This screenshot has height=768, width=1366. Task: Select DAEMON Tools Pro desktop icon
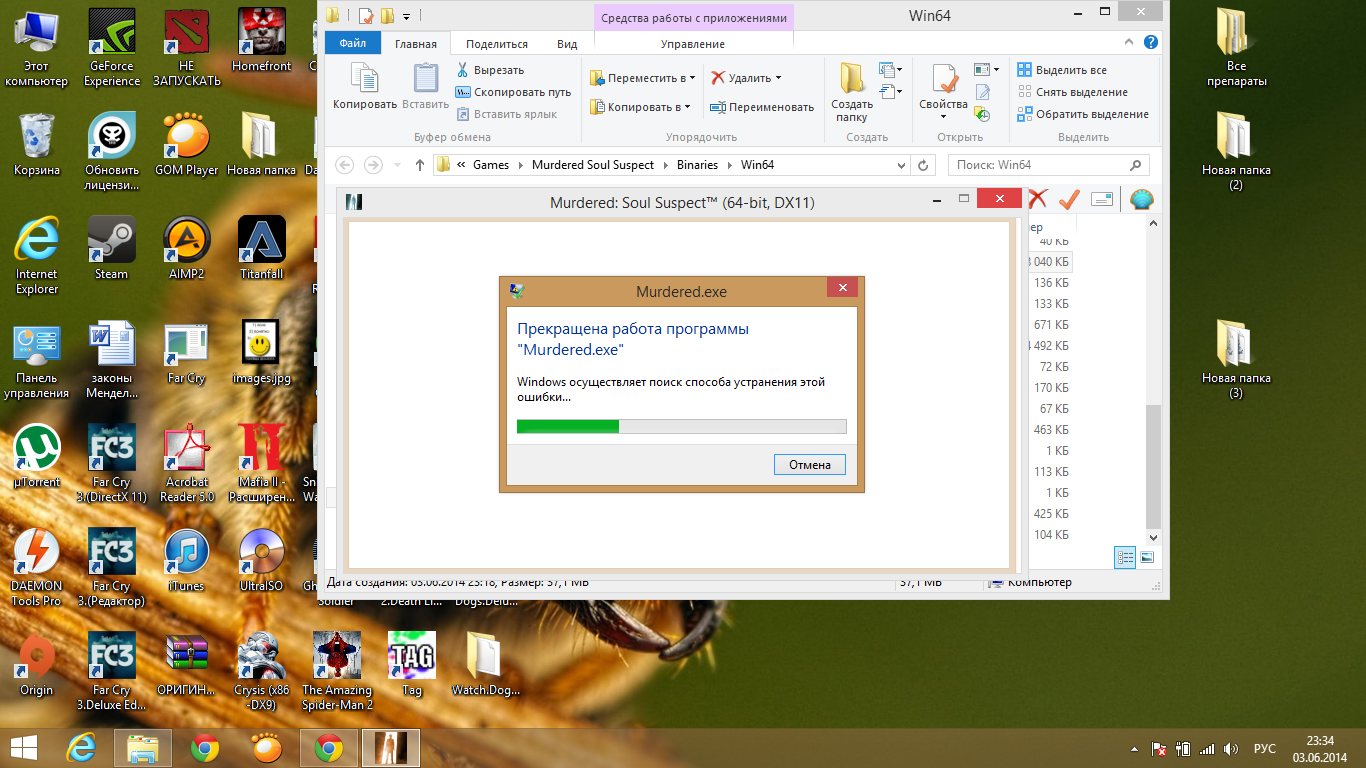(37, 567)
